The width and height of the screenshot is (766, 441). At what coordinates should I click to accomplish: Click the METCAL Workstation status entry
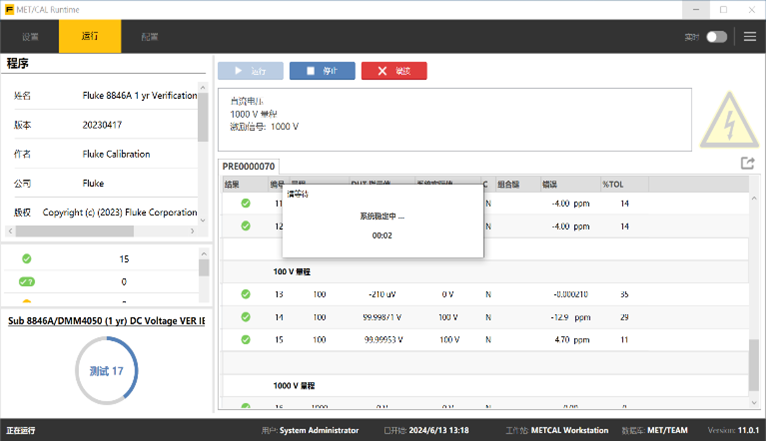click(570, 430)
